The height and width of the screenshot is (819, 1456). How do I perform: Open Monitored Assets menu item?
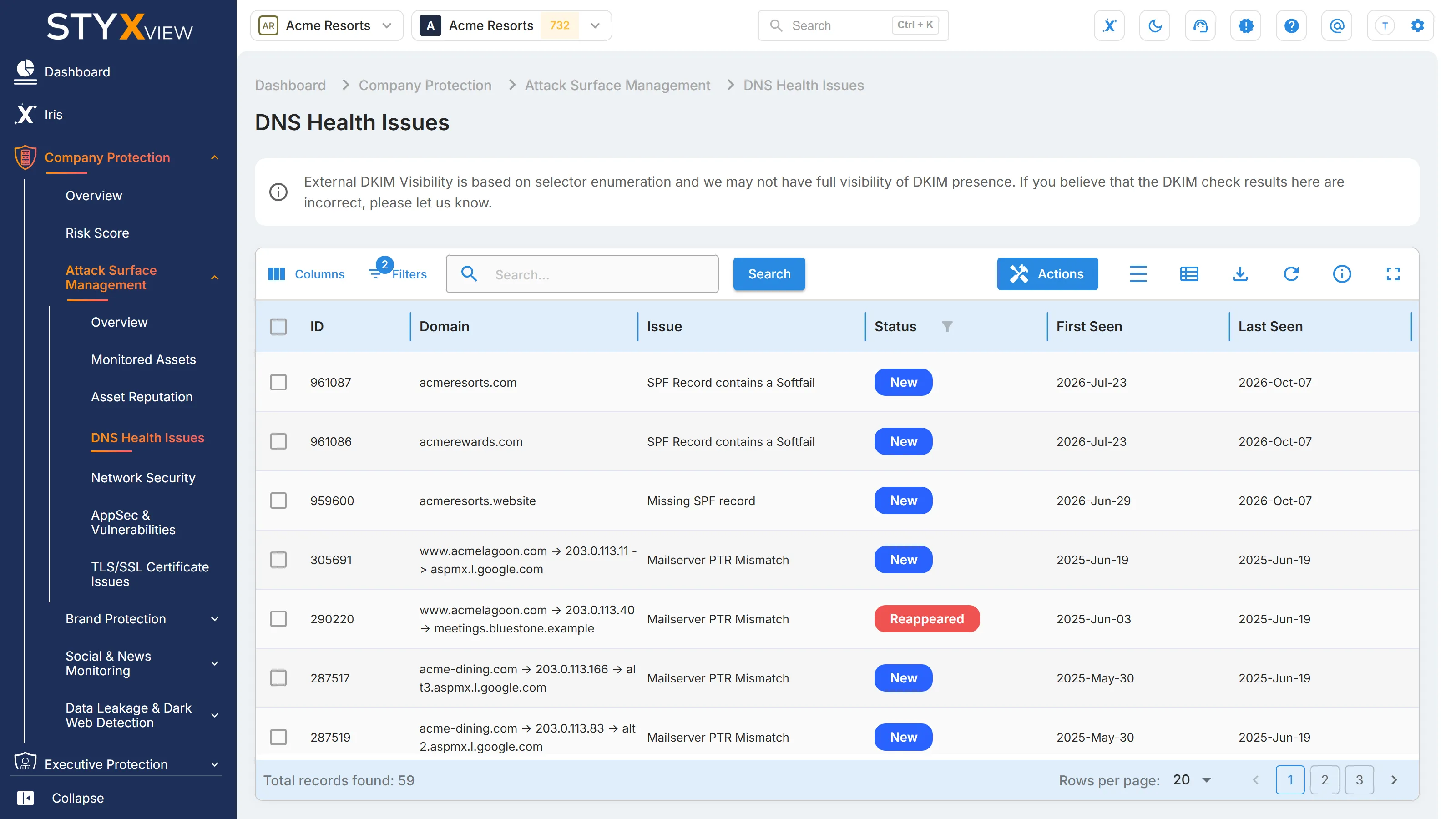[144, 359]
